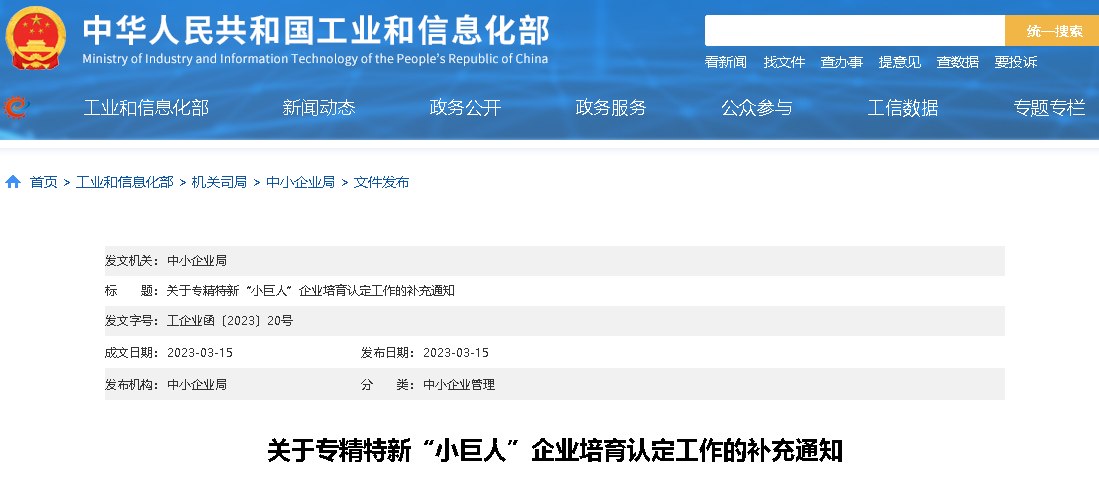Click the search input field

pos(854,31)
